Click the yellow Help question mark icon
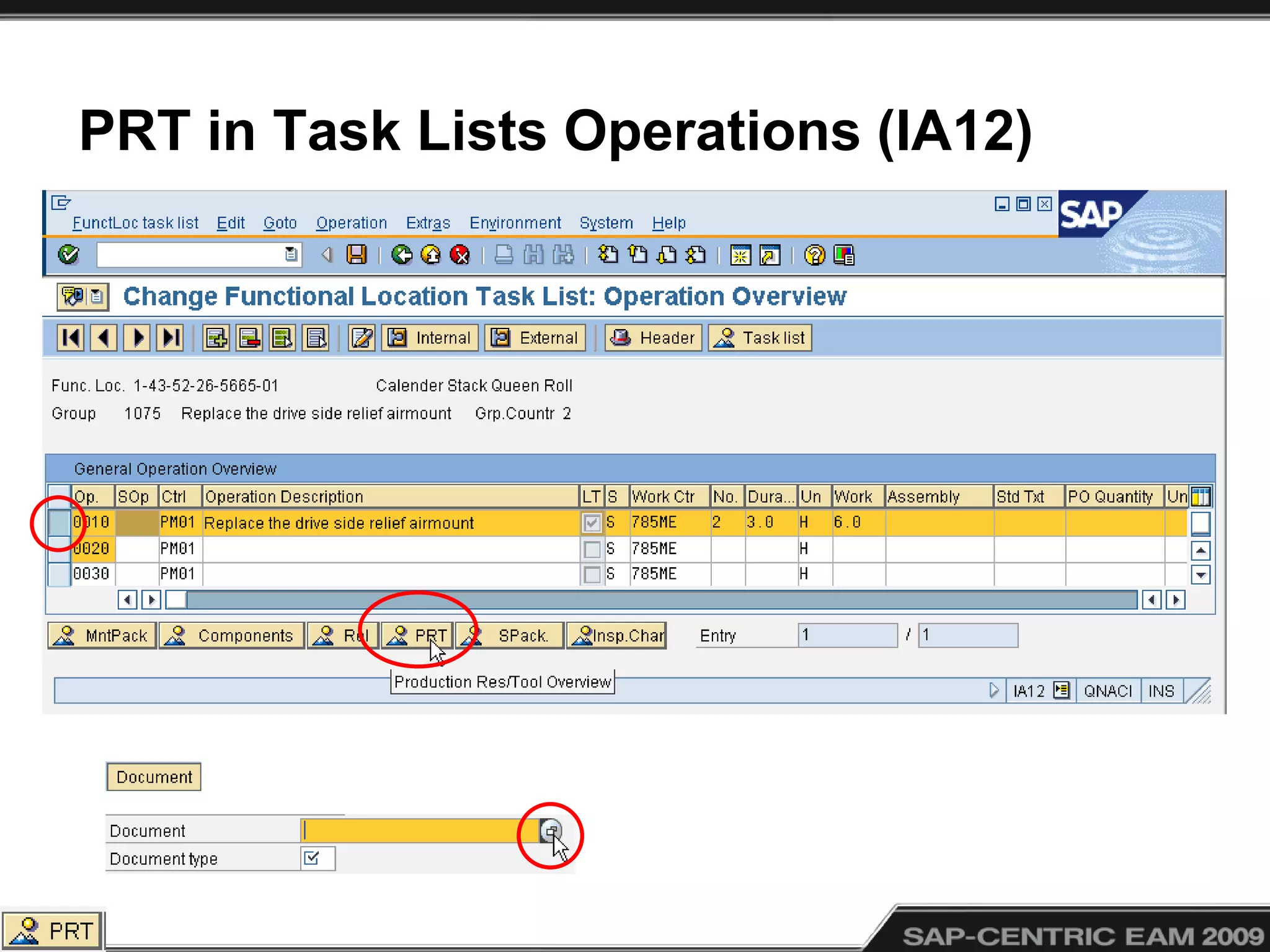This screenshot has height=952, width=1270. pos(815,255)
